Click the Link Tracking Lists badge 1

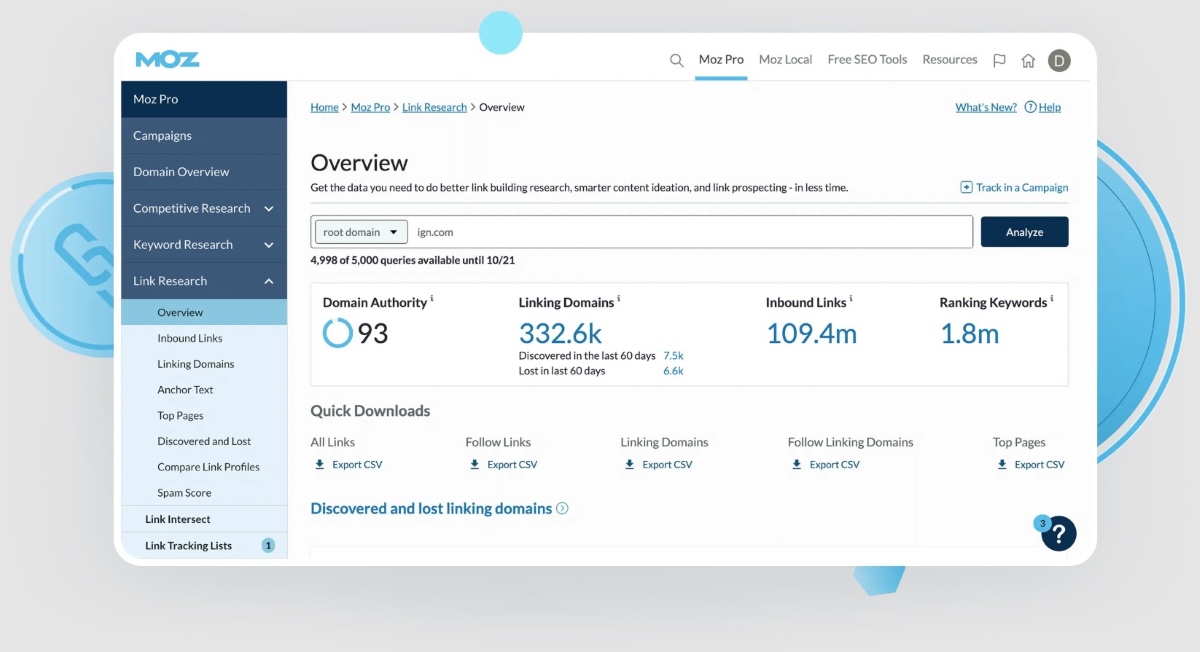[x=268, y=545]
